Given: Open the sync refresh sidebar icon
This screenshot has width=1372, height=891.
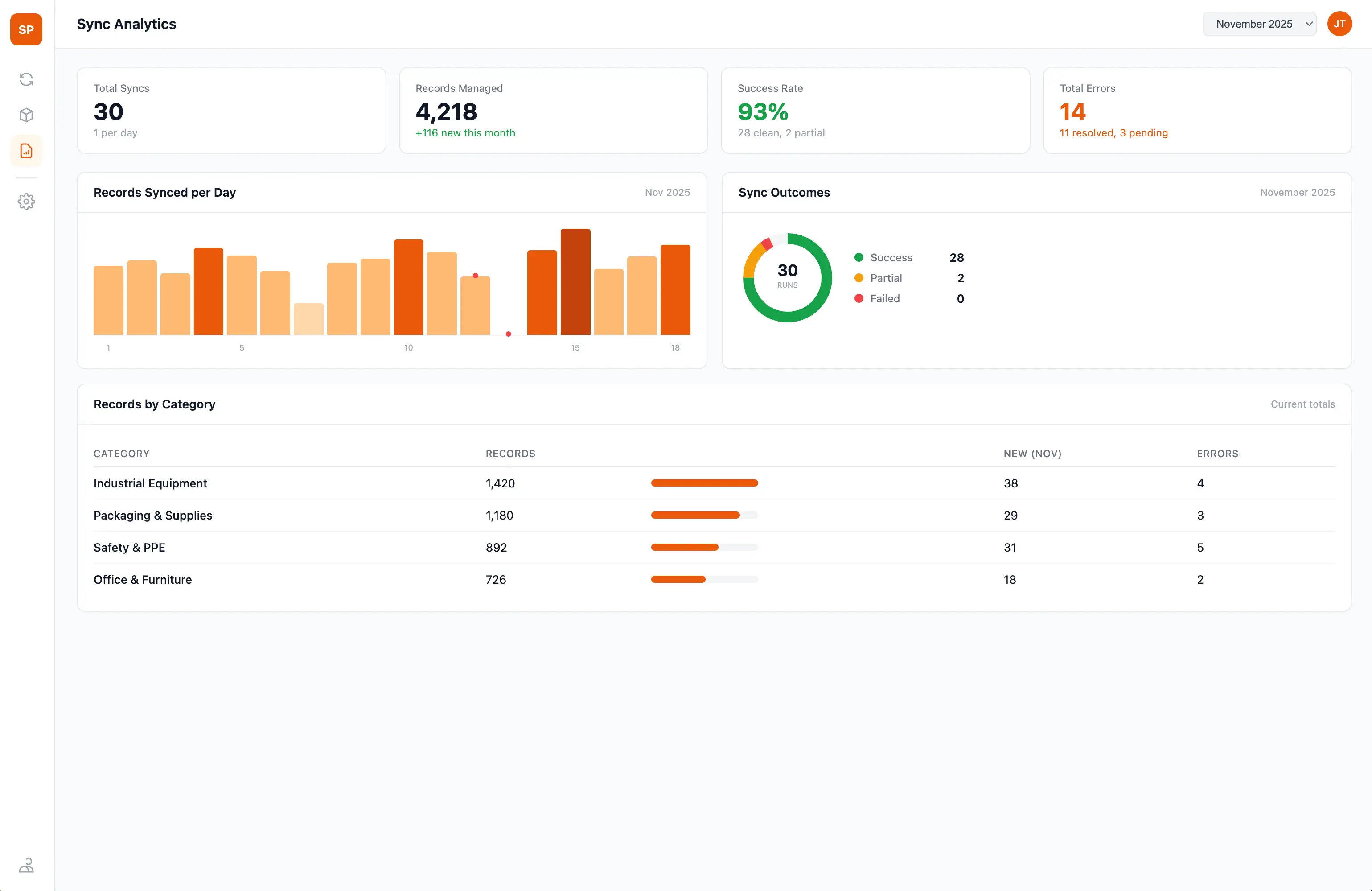Looking at the screenshot, I should click(x=26, y=79).
